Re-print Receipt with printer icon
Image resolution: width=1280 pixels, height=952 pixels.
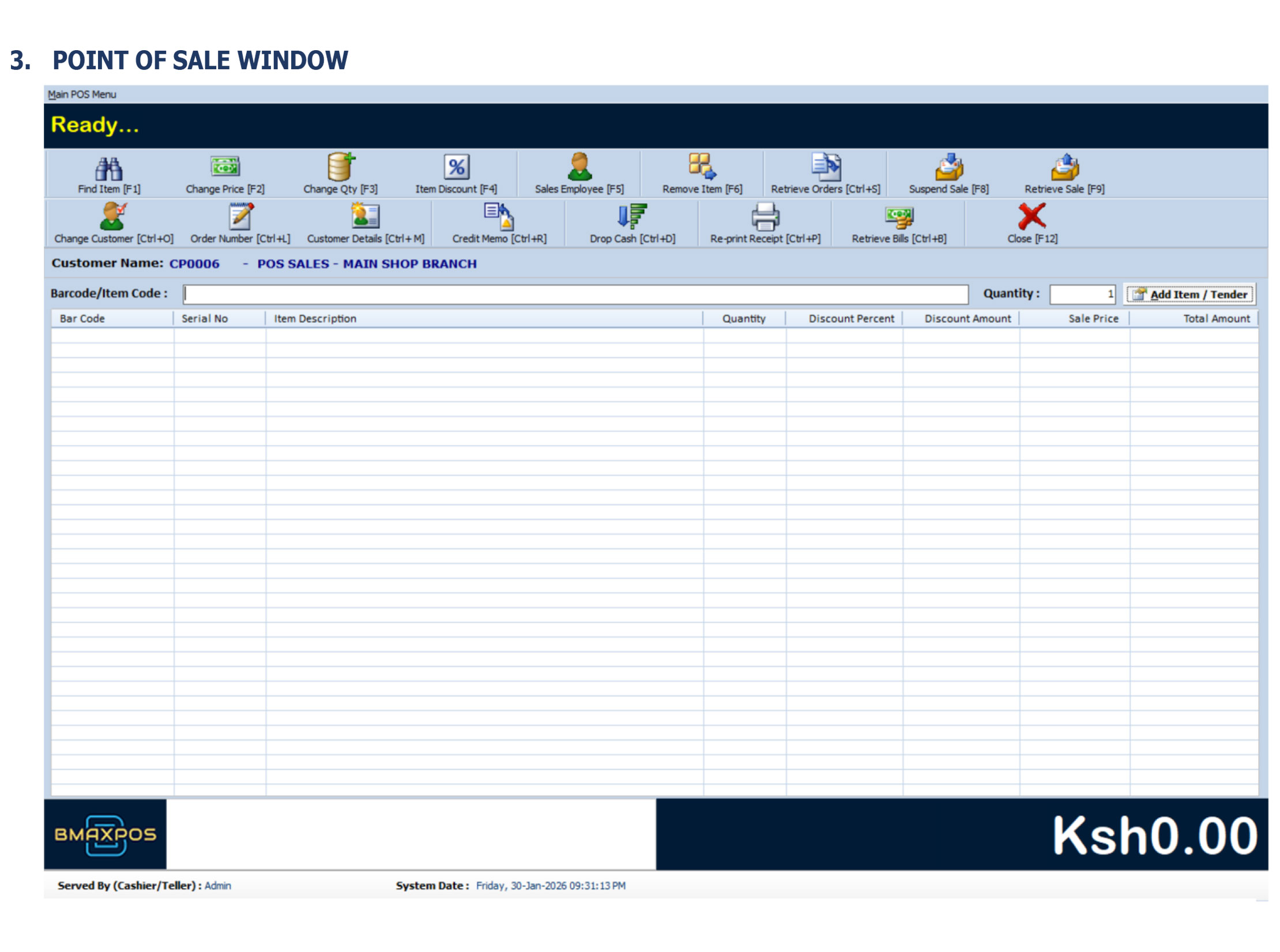pyautogui.click(x=765, y=217)
